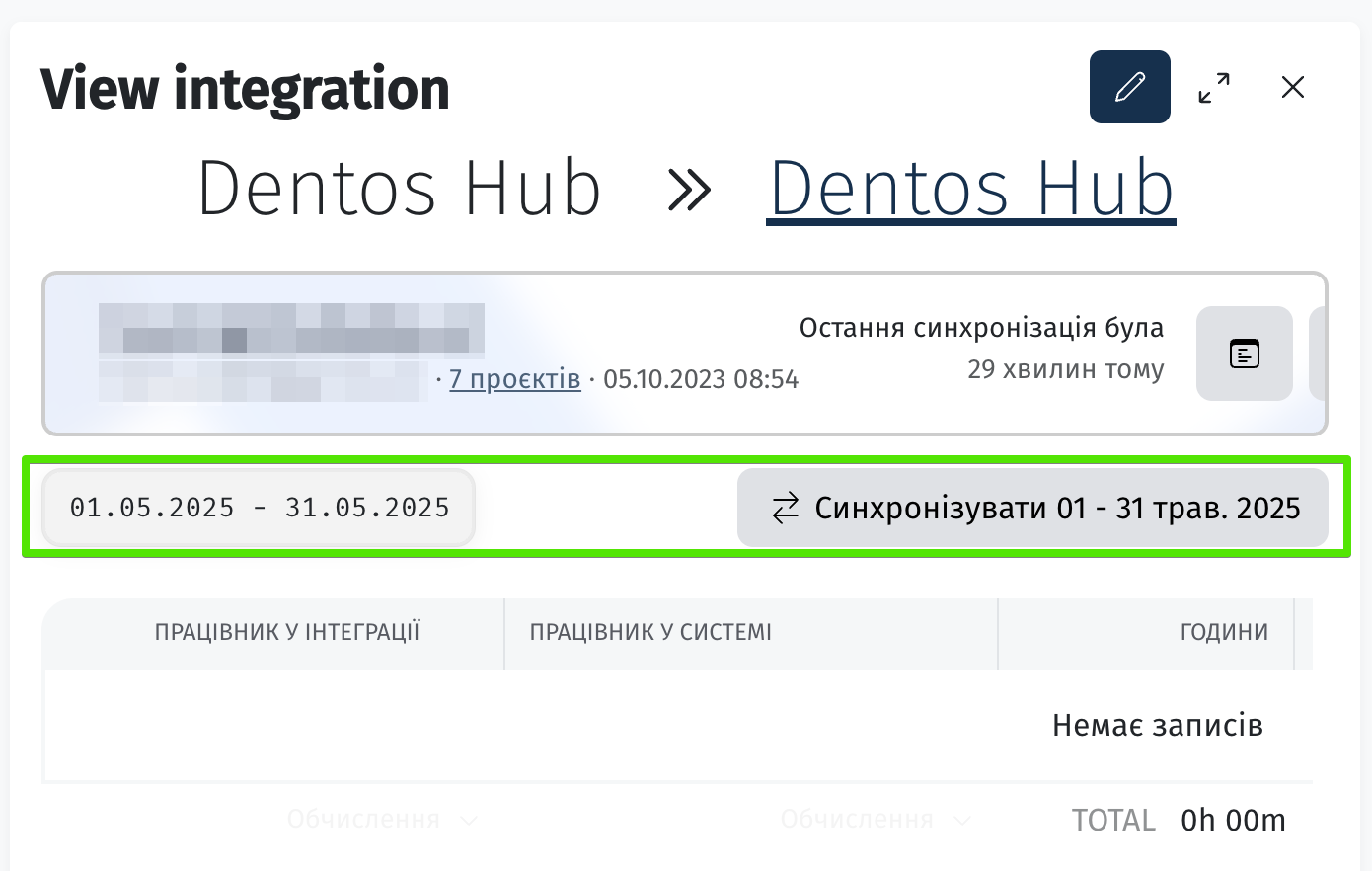Click the '29 хвилин тому' text

[x=1065, y=369]
